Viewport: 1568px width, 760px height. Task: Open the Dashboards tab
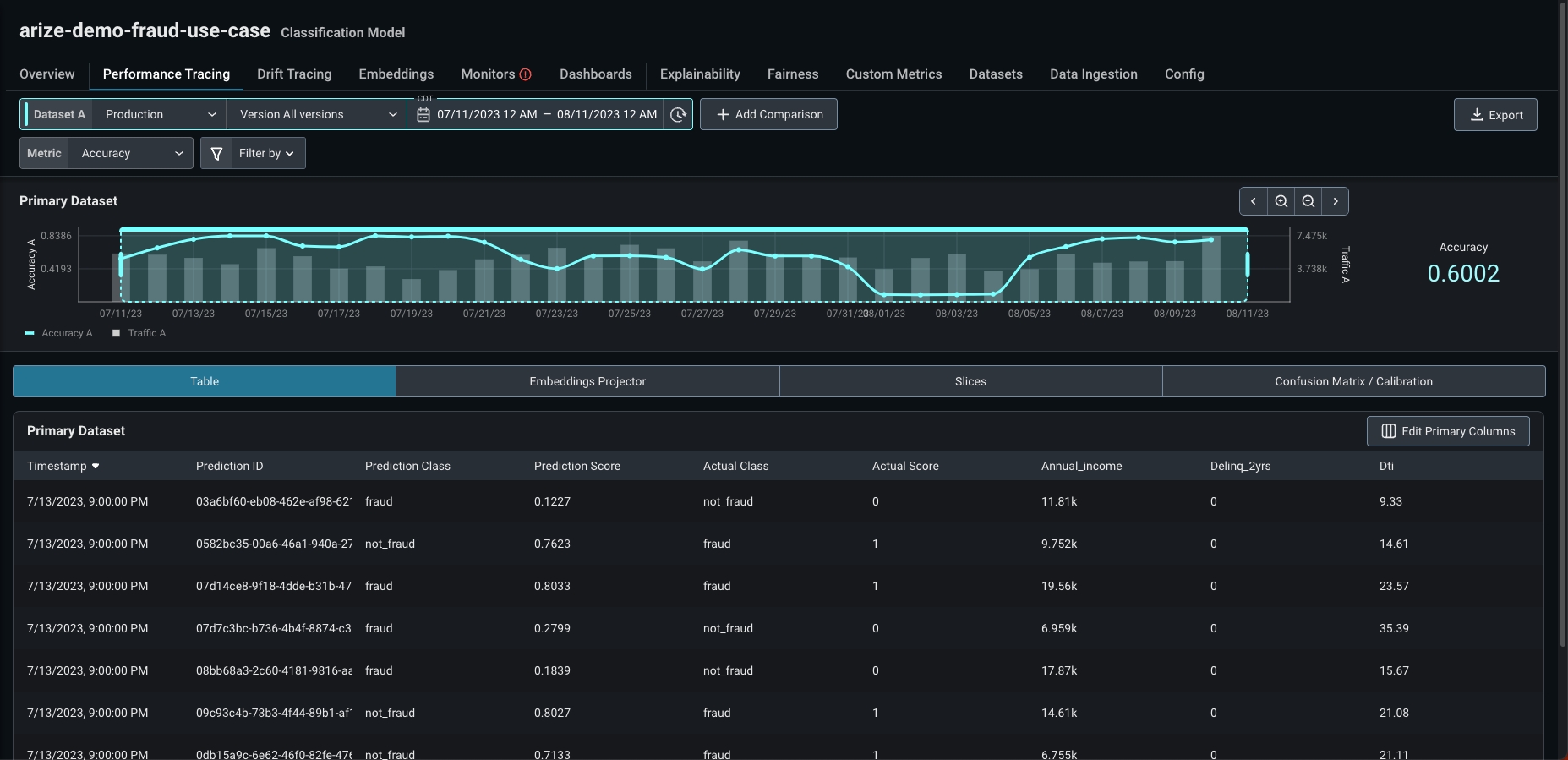pos(596,74)
